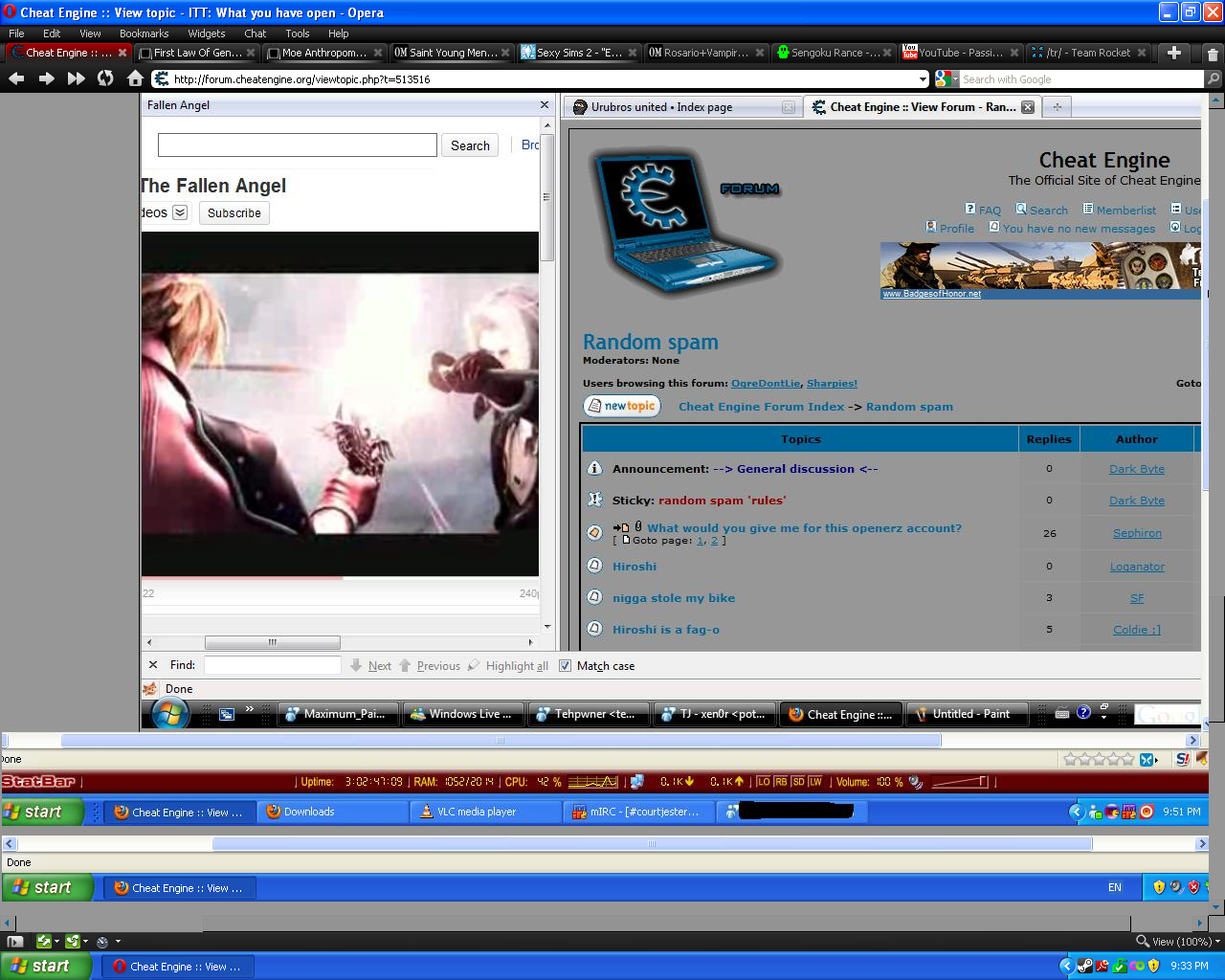This screenshot has width=1225, height=980.
Task: Toggle the RB indicator on StatBar
Action: [x=781, y=782]
